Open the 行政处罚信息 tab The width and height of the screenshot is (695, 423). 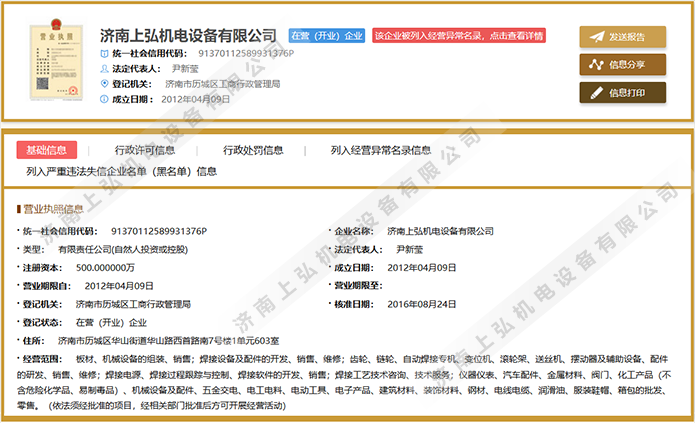pyautogui.click(x=253, y=150)
